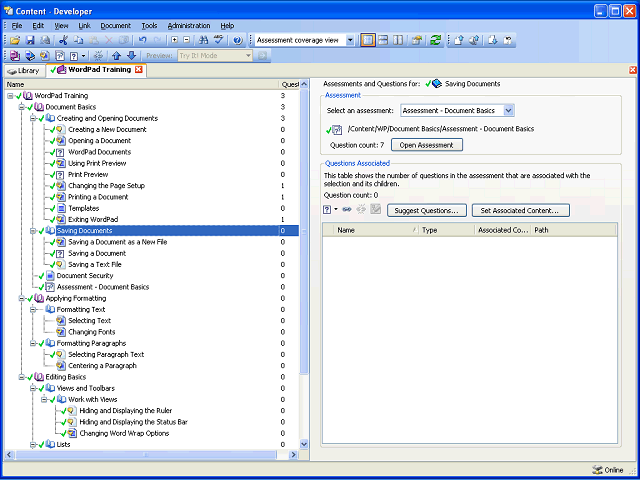The height and width of the screenshot is (480, 640).
Task: Switch to the Library tab
Action: tap(24, 71)
